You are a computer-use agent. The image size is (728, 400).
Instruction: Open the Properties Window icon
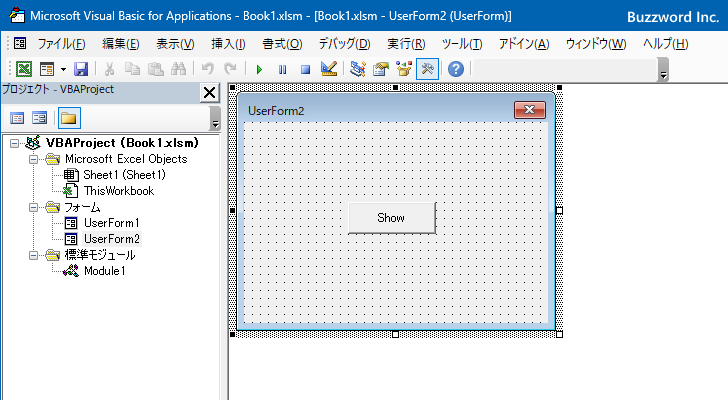[x=381, y=69]
